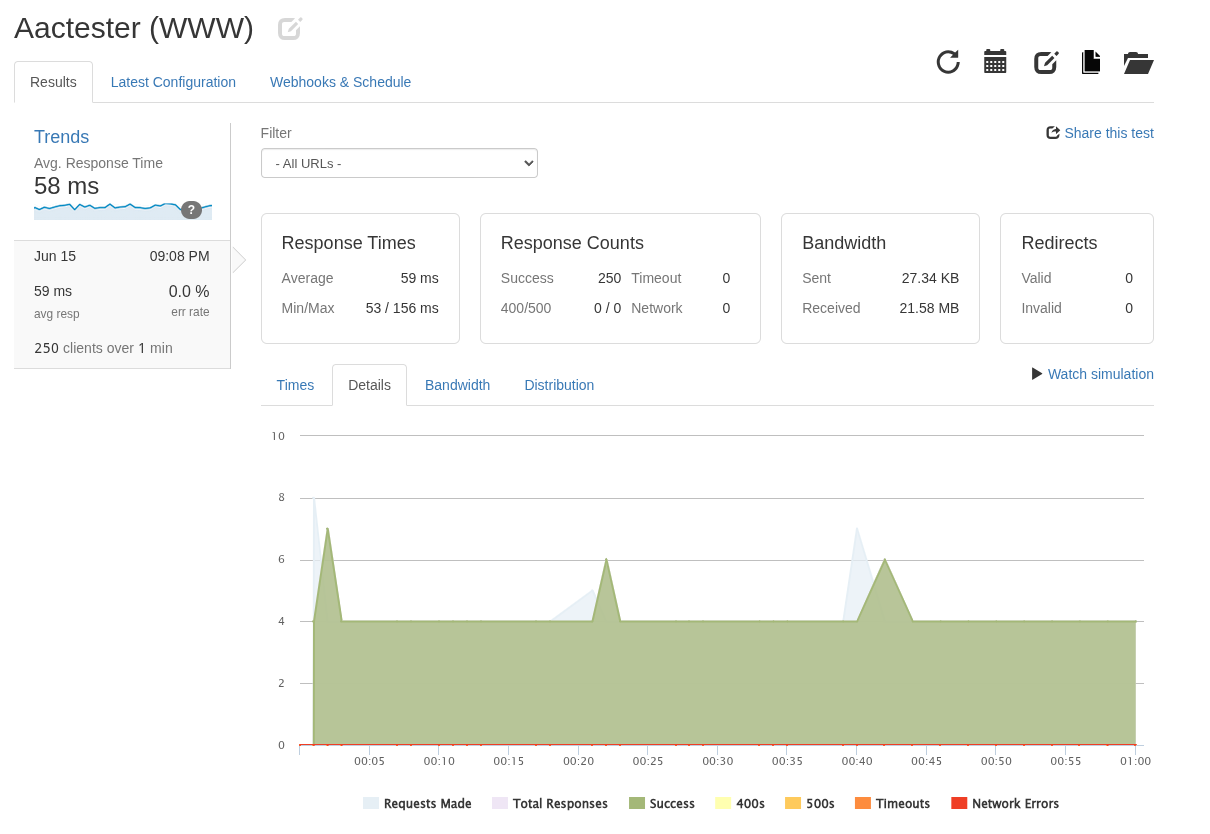Click the question mark help badge on trend
The width and height of the screenshot is (1210, 834).
click(x=191, y=210)
